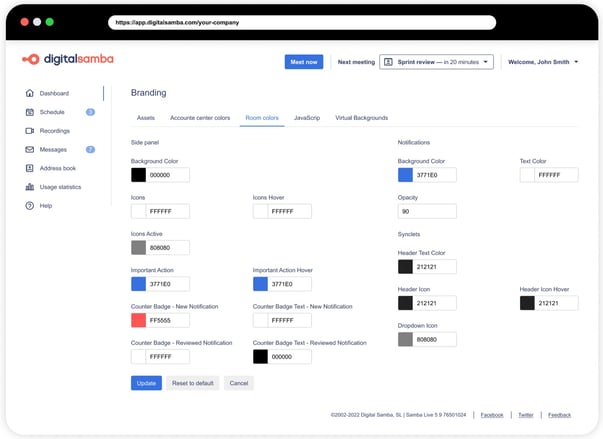Click the Recordings camera icon
This screenshot has width=603, height=439.
30,131
